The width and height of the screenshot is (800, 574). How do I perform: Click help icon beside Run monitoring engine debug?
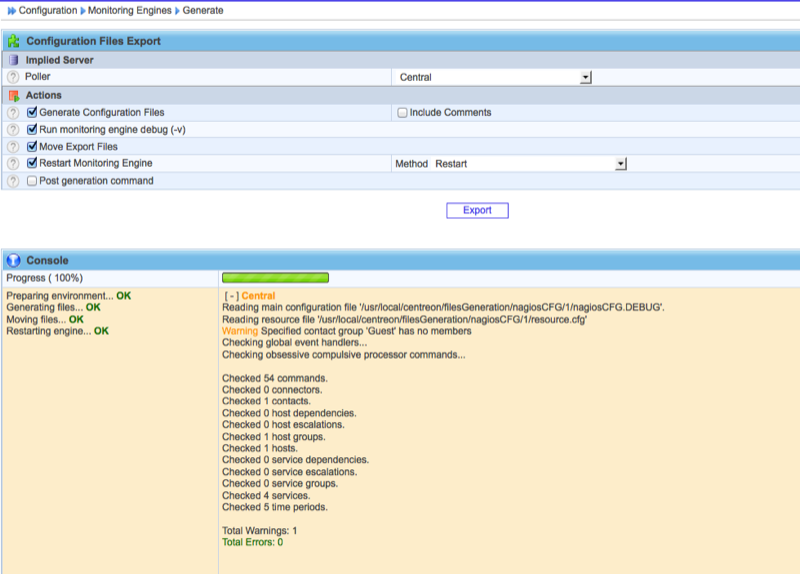13,130
